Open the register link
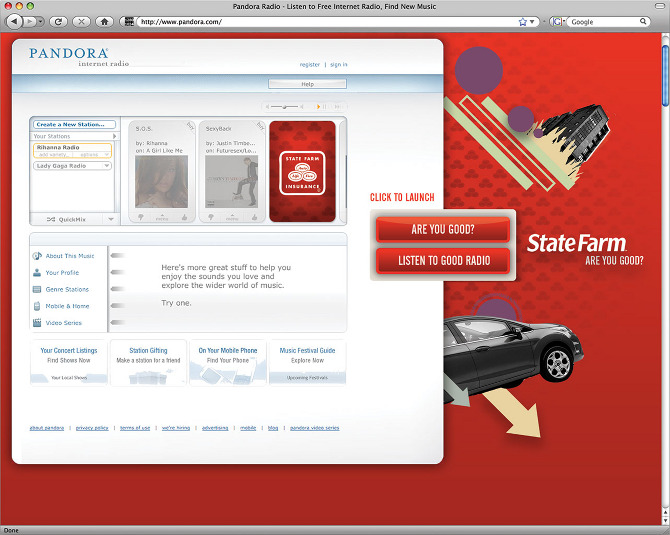This screenshot has height=535, width=670. (x=309, y=65)
